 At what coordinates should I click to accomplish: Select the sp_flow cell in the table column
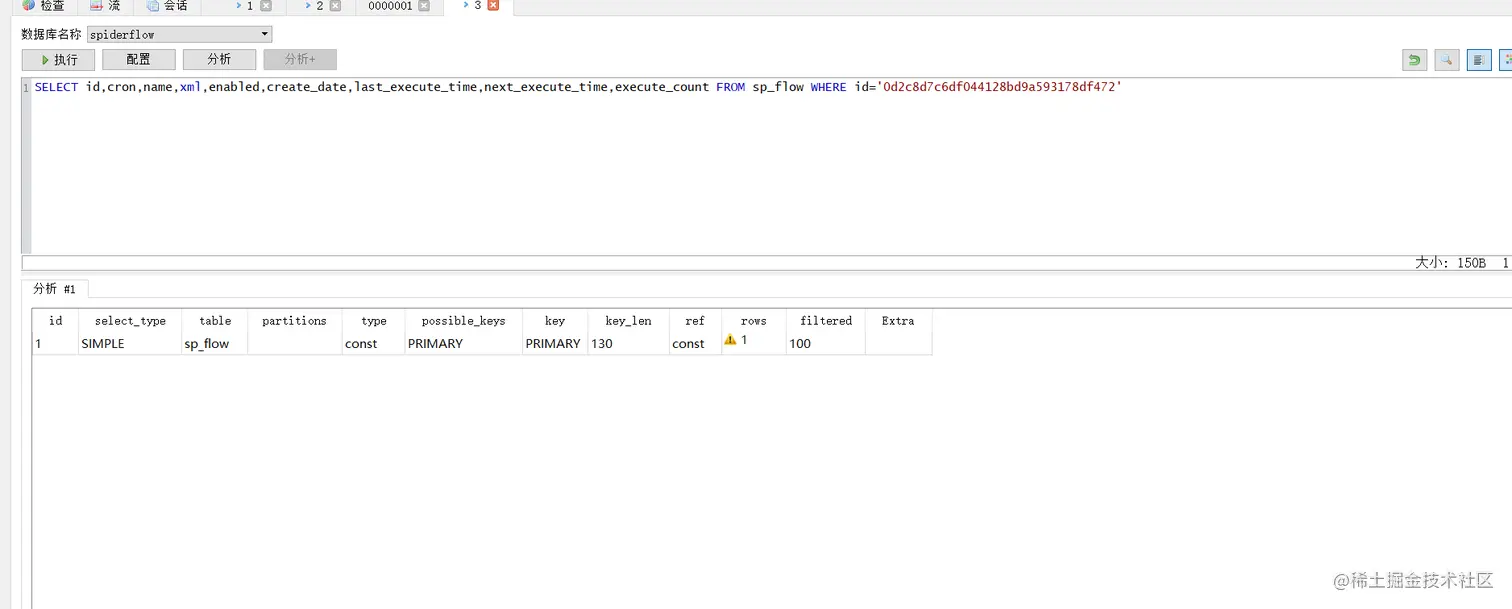215,343
